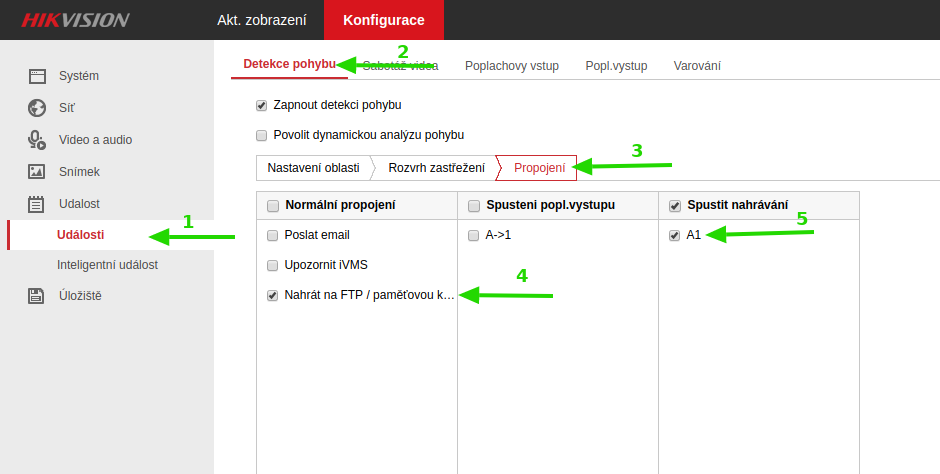This screenshot has width=940, height=474.
Task: Open the Varování tab
Action: [x=697, y=66]
